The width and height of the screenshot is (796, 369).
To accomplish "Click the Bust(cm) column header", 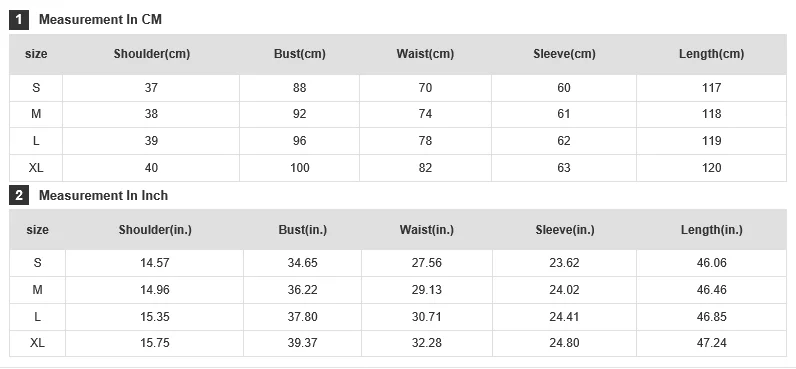I will point(300,54).
